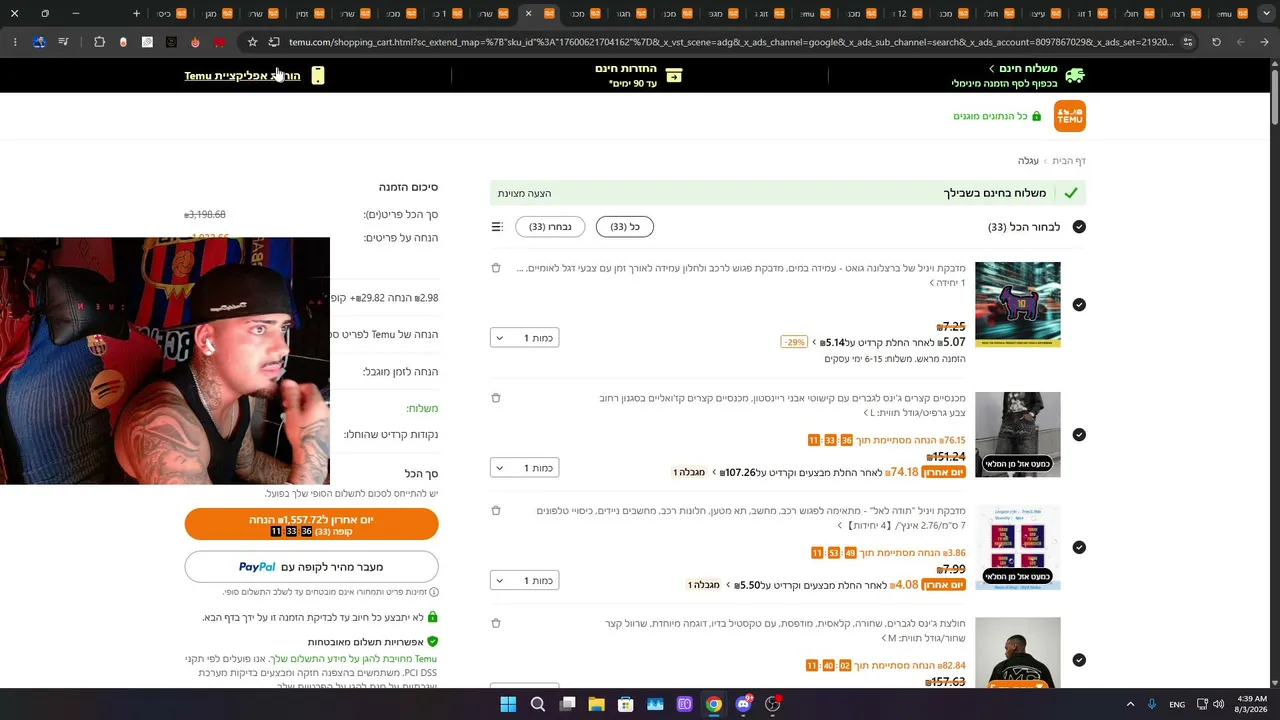Show hidden system tray icons
The height and width of the screenshot is (720, 1280).
tap(1131, 704)
